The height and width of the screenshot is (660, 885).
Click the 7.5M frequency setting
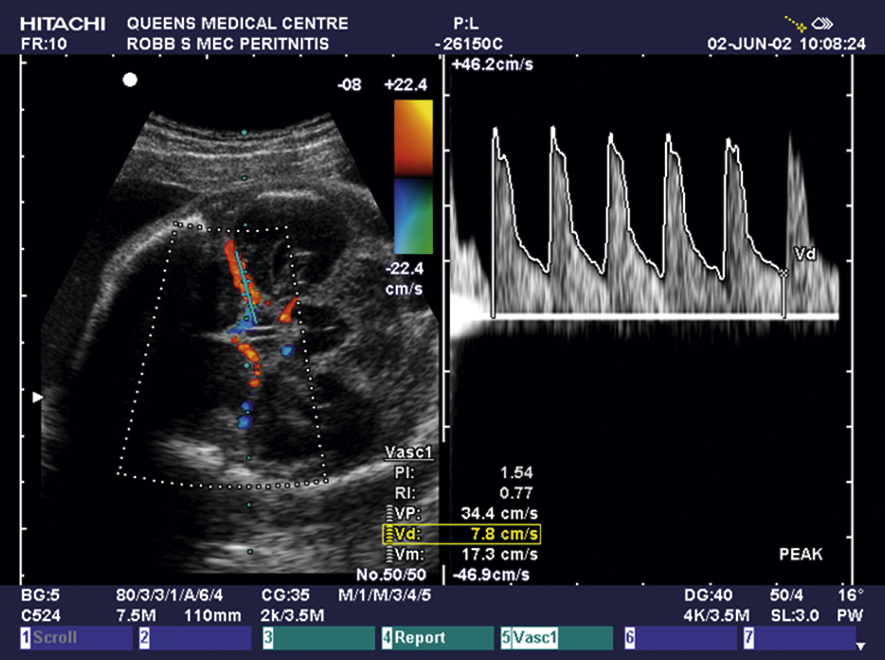coord(136,615)
